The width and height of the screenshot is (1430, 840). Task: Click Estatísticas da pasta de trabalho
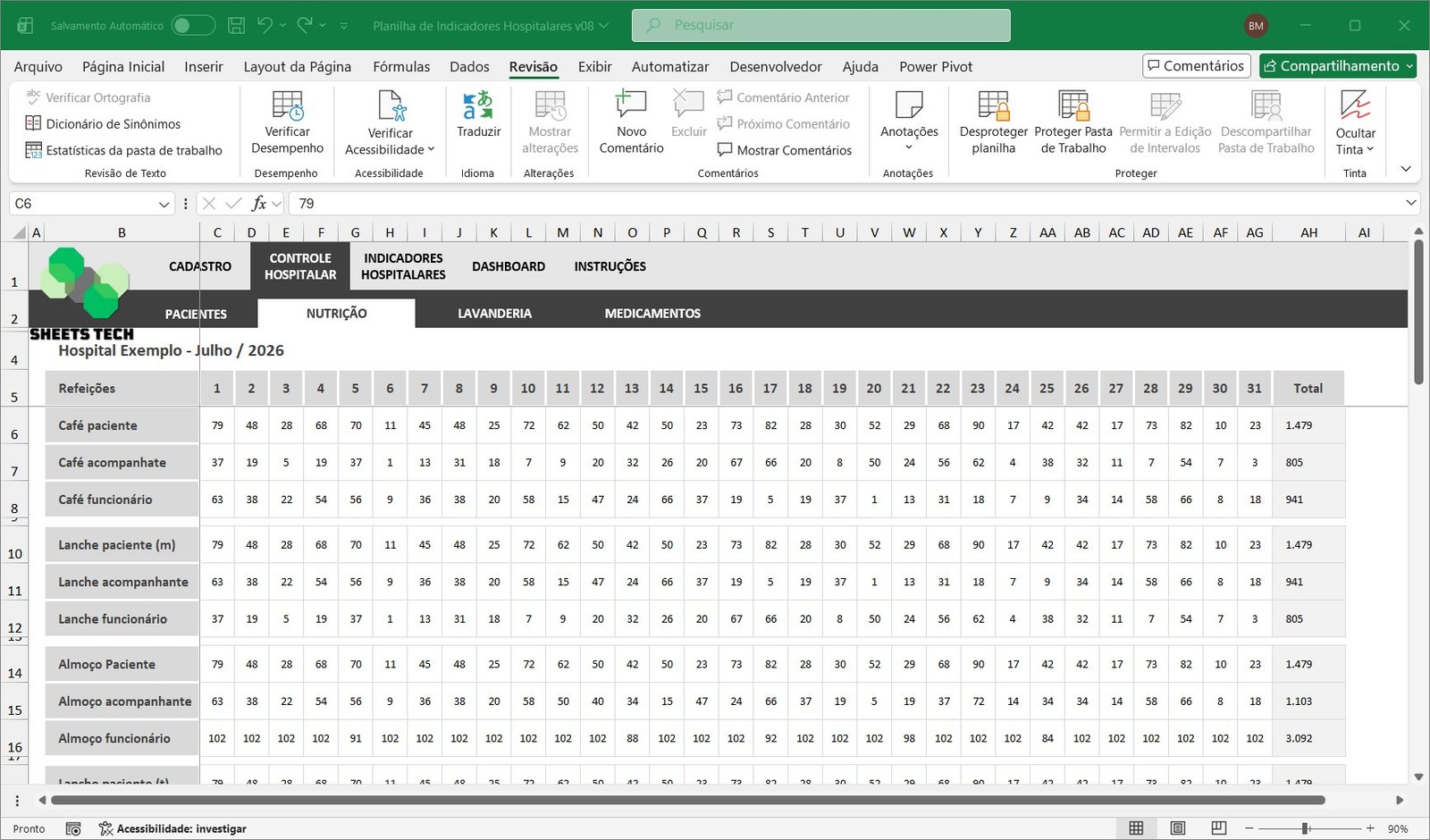tap(133, 150)
